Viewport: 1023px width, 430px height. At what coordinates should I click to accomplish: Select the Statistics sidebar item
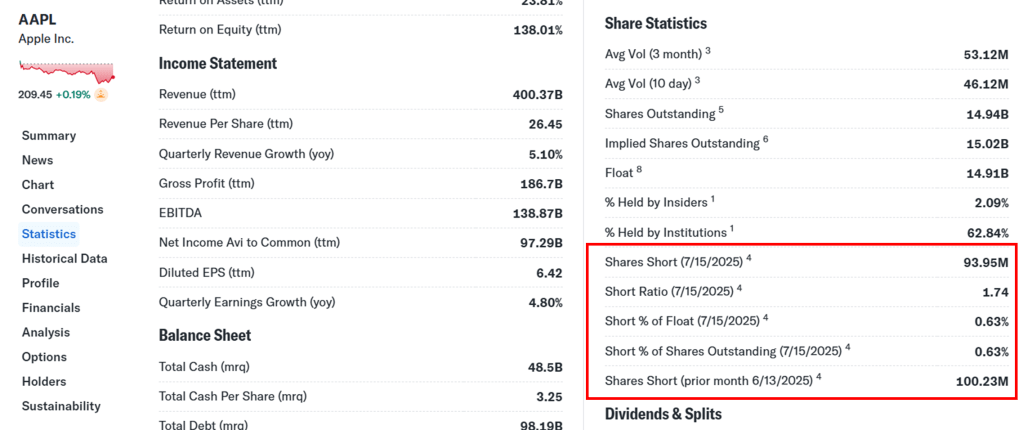point(49,234)
